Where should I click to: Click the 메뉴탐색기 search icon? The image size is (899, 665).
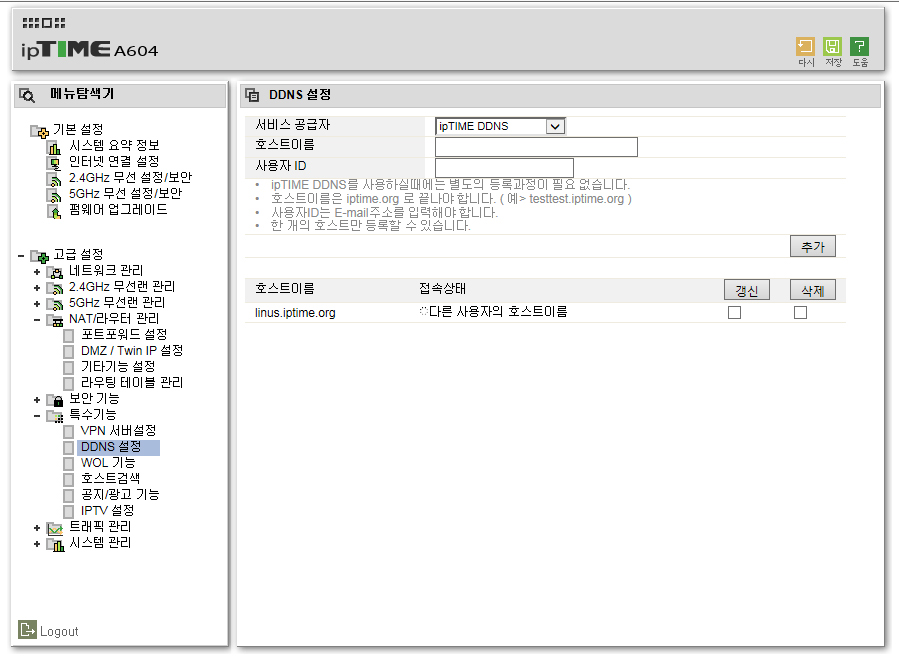point(27,95)
